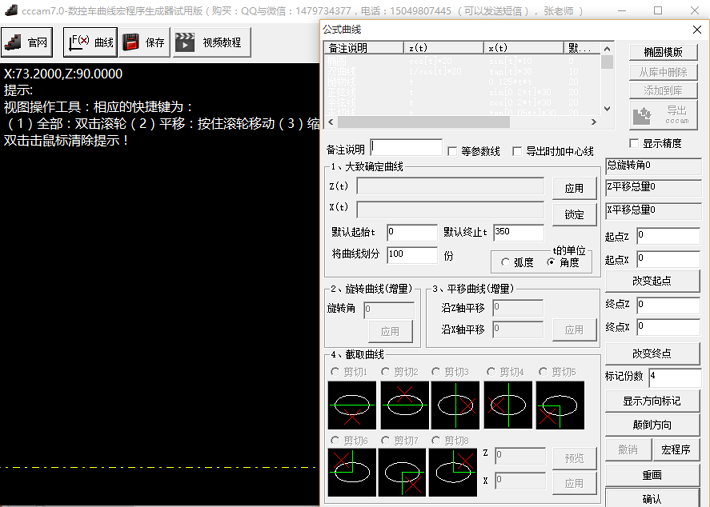
Task: Click the curve list scroll-up arrow
Action: pyautogui.click(x=607, y=48)
